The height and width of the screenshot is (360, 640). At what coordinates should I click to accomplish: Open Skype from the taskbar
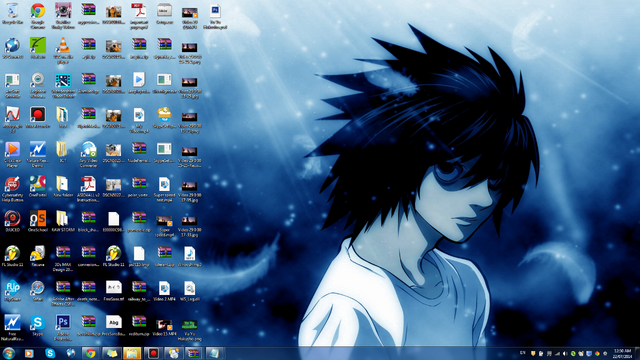[x=50, y=353]
